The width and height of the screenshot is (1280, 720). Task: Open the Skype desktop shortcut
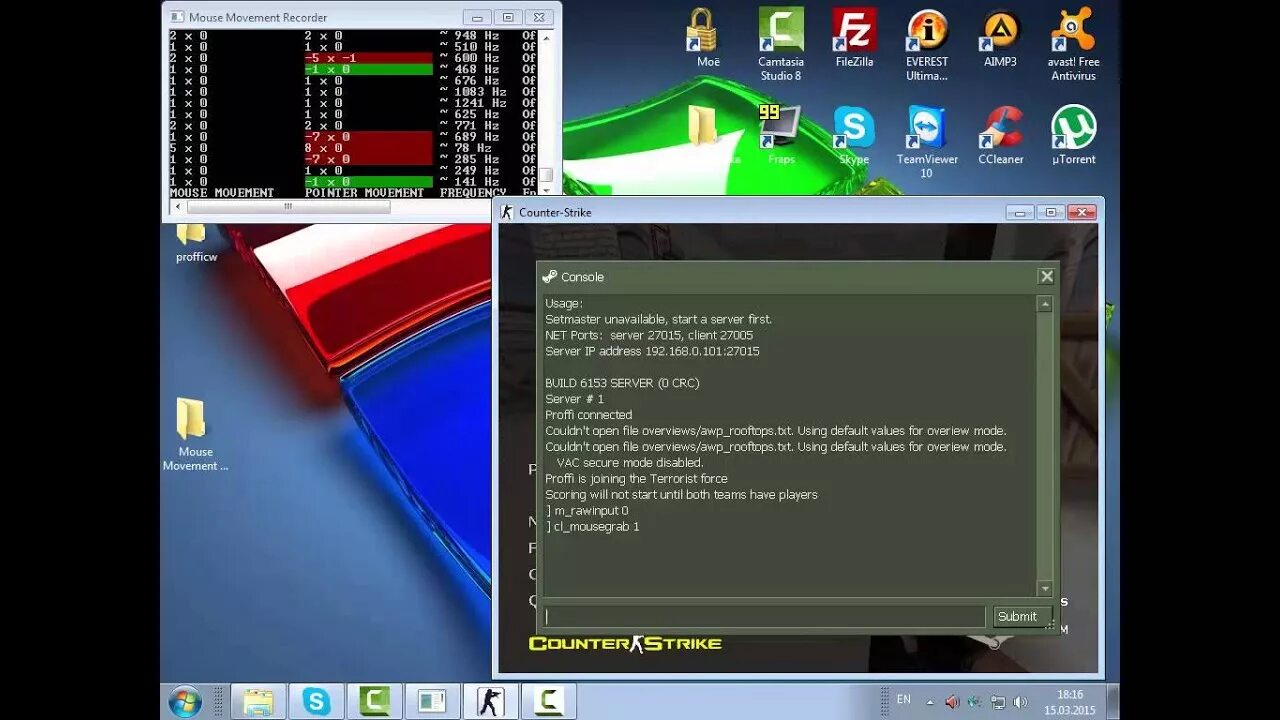coord(854,134)
